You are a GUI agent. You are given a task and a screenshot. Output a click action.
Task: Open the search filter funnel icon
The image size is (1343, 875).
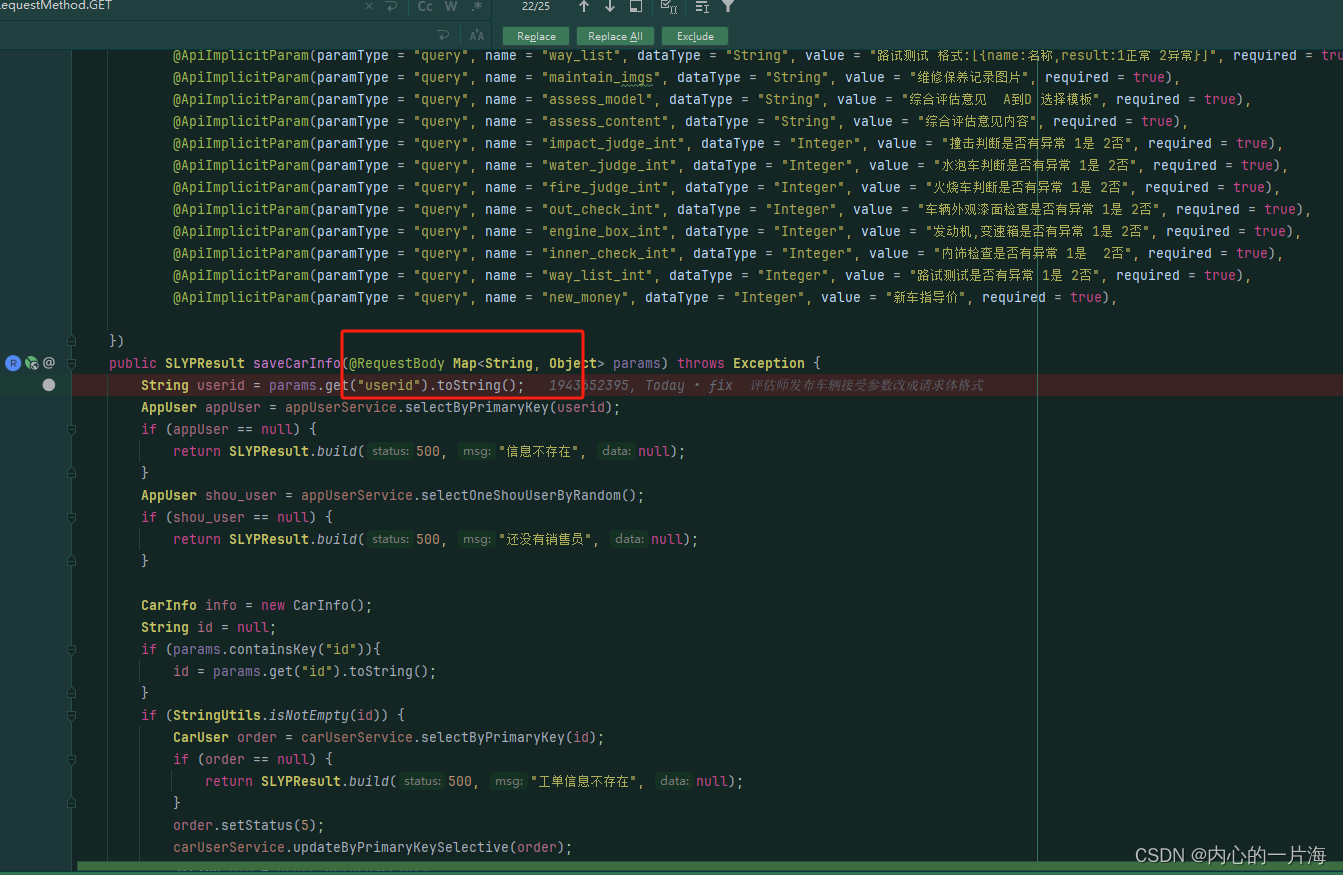[728, 6]
